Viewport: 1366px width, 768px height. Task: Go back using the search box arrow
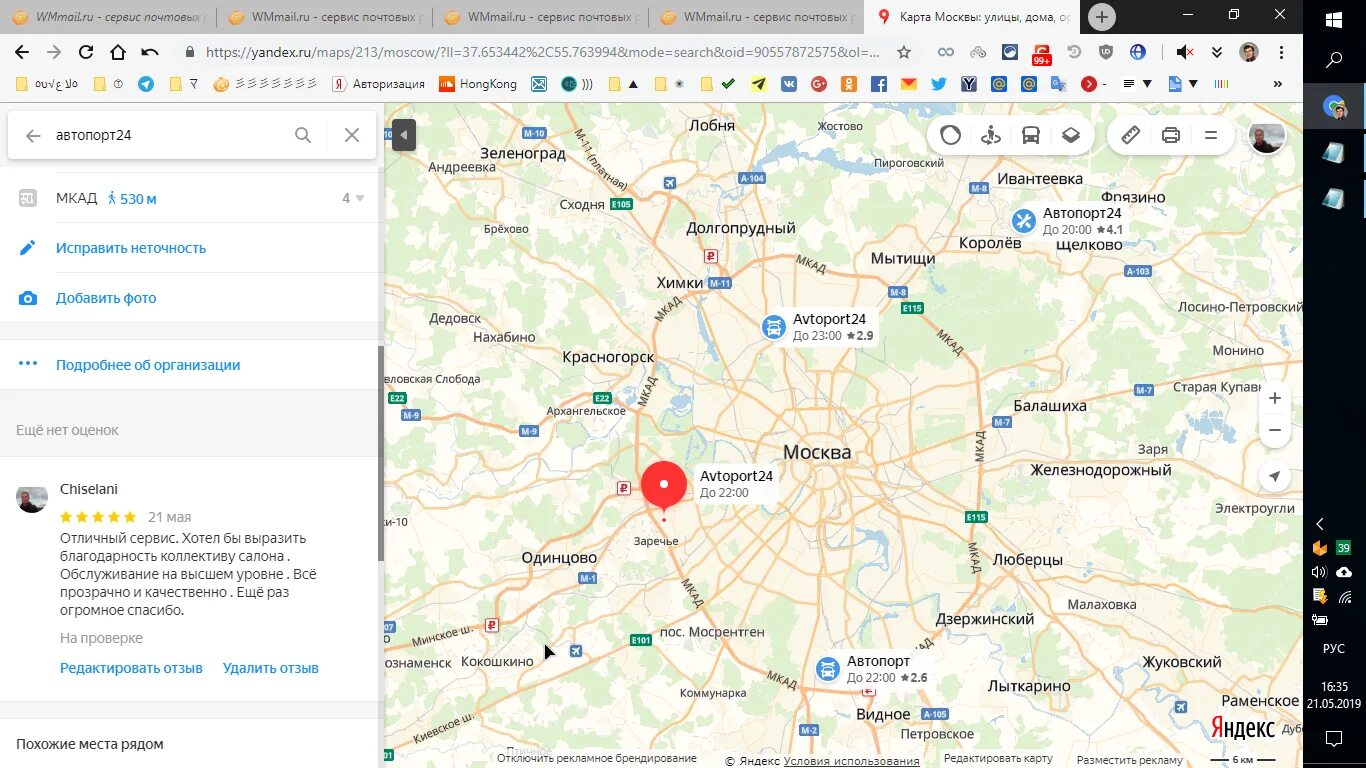(x=33, y=135)
